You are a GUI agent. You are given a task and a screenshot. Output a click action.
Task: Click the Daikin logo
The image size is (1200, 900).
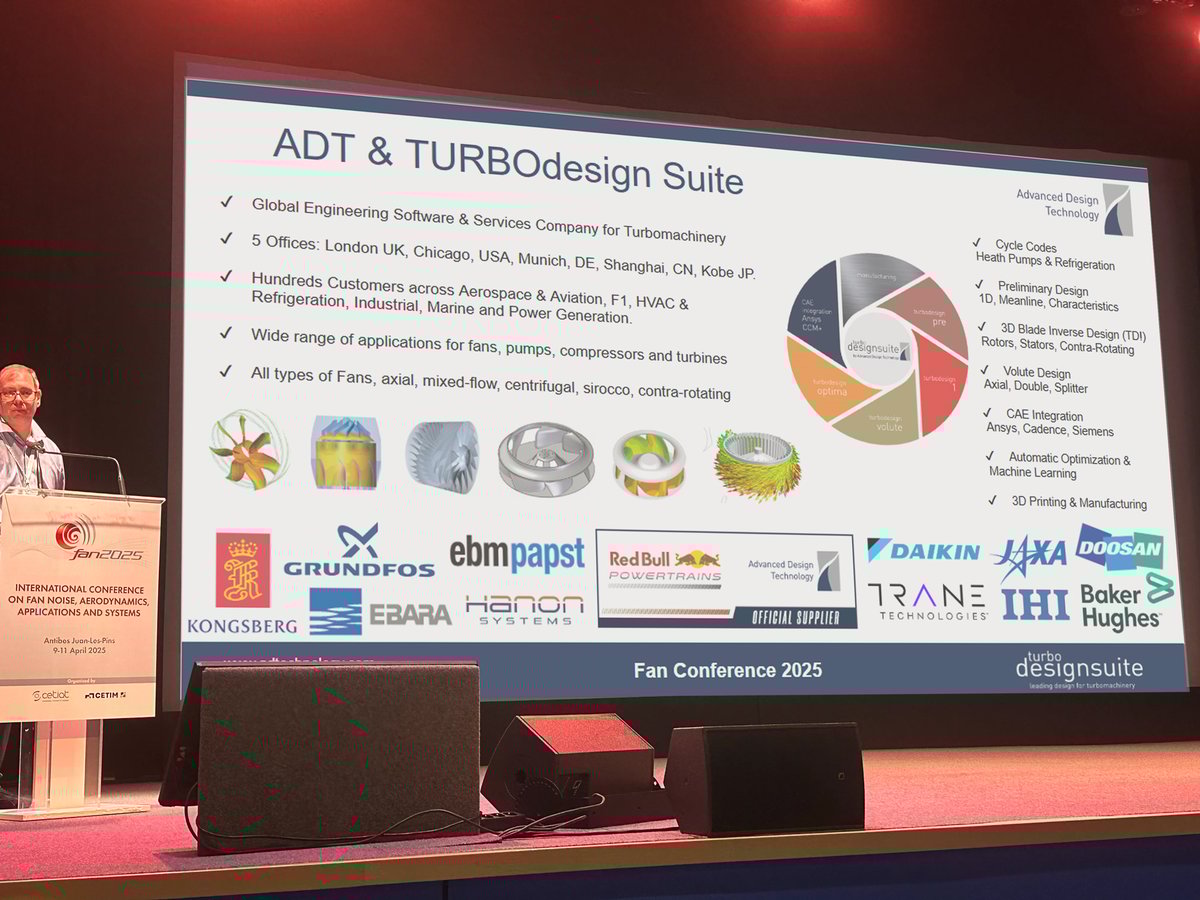pos(923,550)
